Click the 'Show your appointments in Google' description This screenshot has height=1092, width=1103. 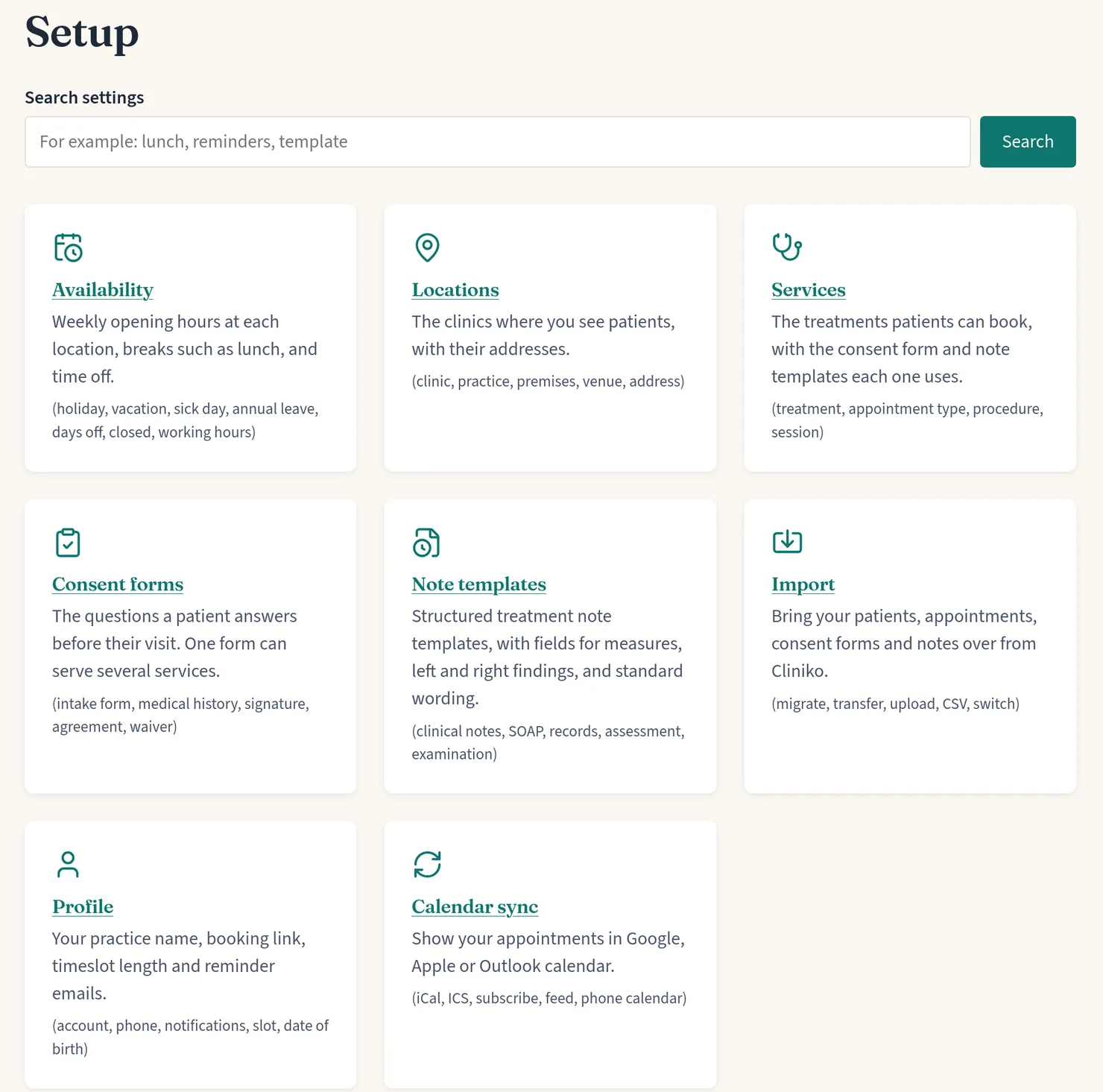(x=548, y=952)
